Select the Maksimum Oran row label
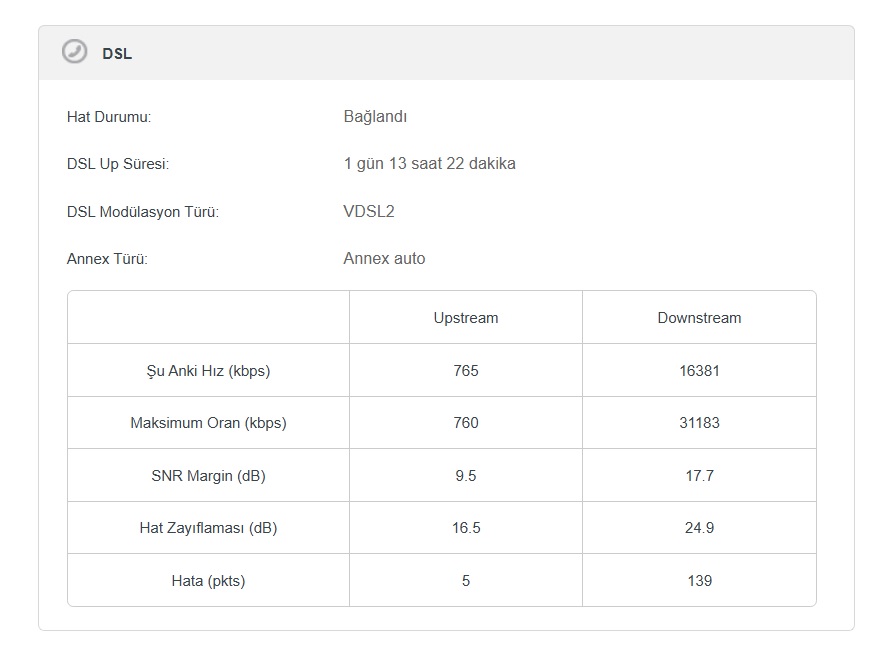This screenshot has width=893, height=645. (x=208, y=423)
